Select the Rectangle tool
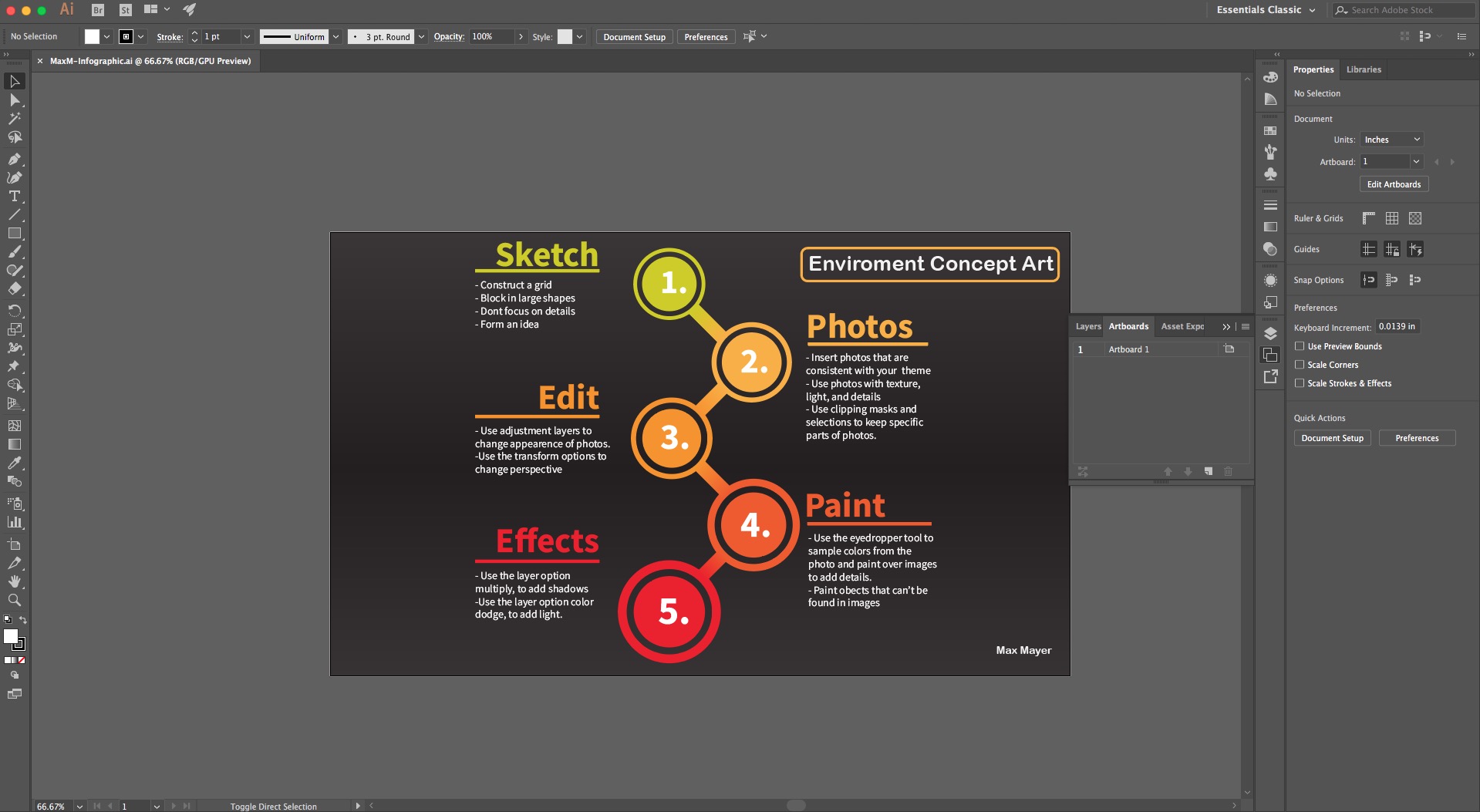Image resolution: width=1480 pixels, height=812 pixels. 14,233
